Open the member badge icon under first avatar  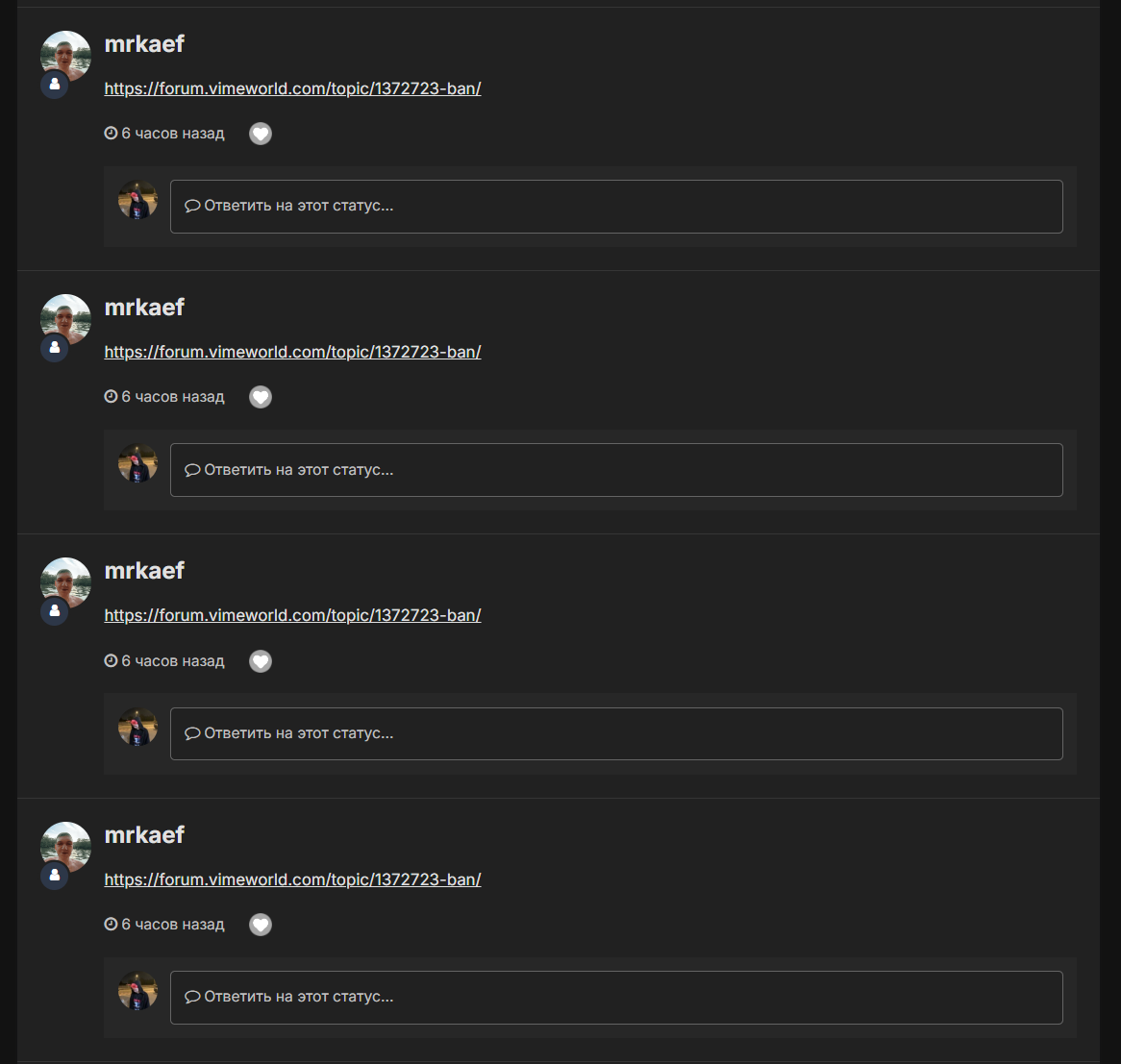55,85
